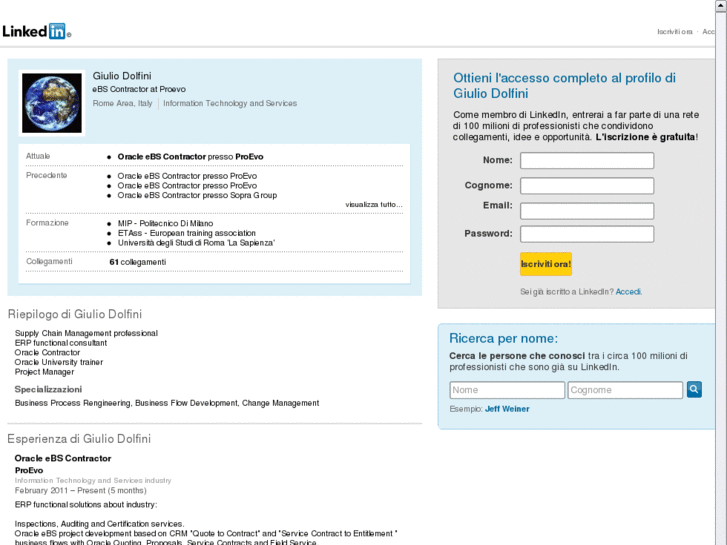Focus the Password signup field
This screenshot has height=545, width=727.
(x=587, y=234)
